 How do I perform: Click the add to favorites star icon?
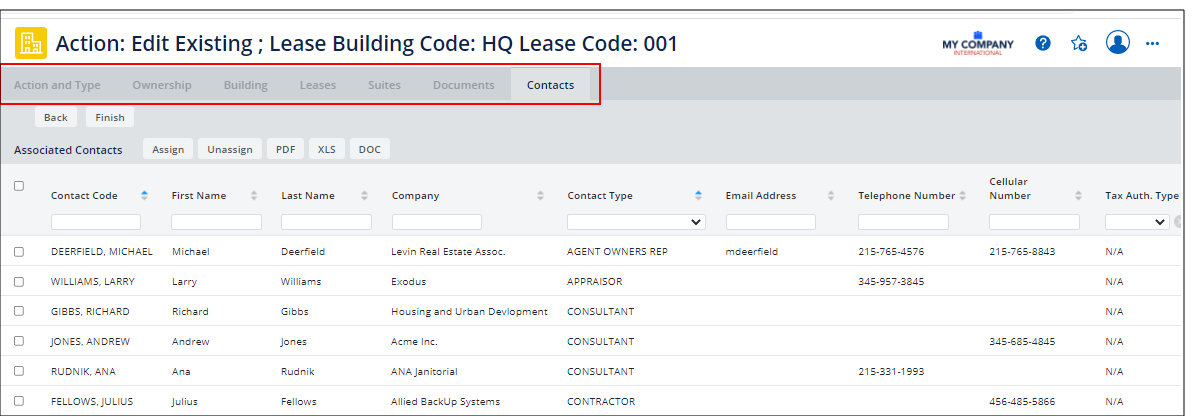[x=1079, y=43]
